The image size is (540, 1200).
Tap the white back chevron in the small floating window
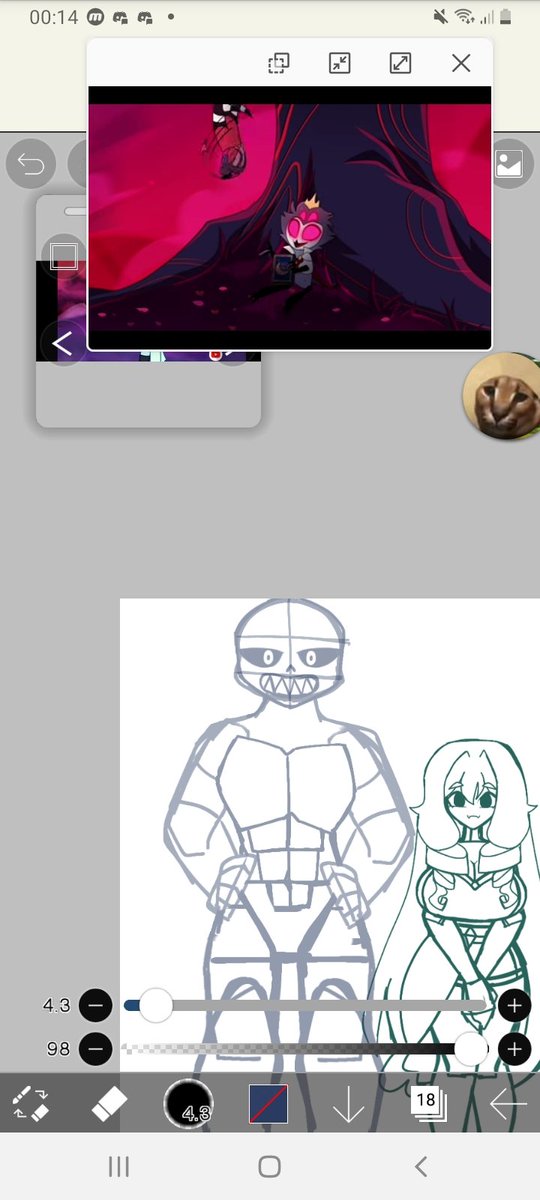62,345
